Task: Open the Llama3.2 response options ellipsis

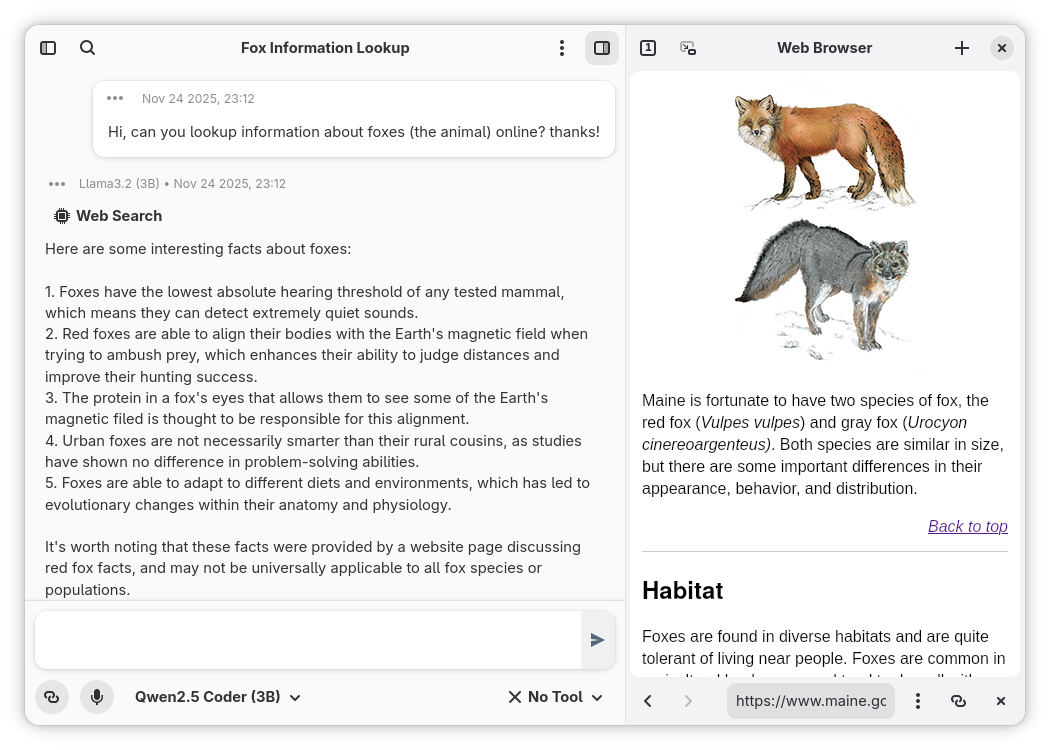Action: click(x=57, y=183)
